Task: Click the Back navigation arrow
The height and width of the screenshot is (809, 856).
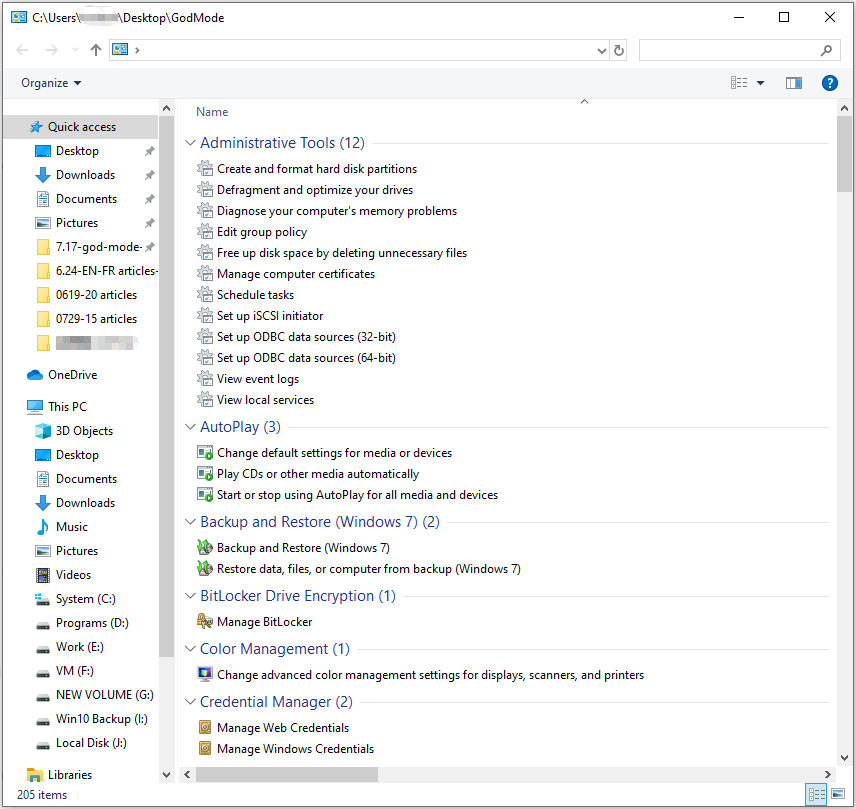Action: pos(22,50)
